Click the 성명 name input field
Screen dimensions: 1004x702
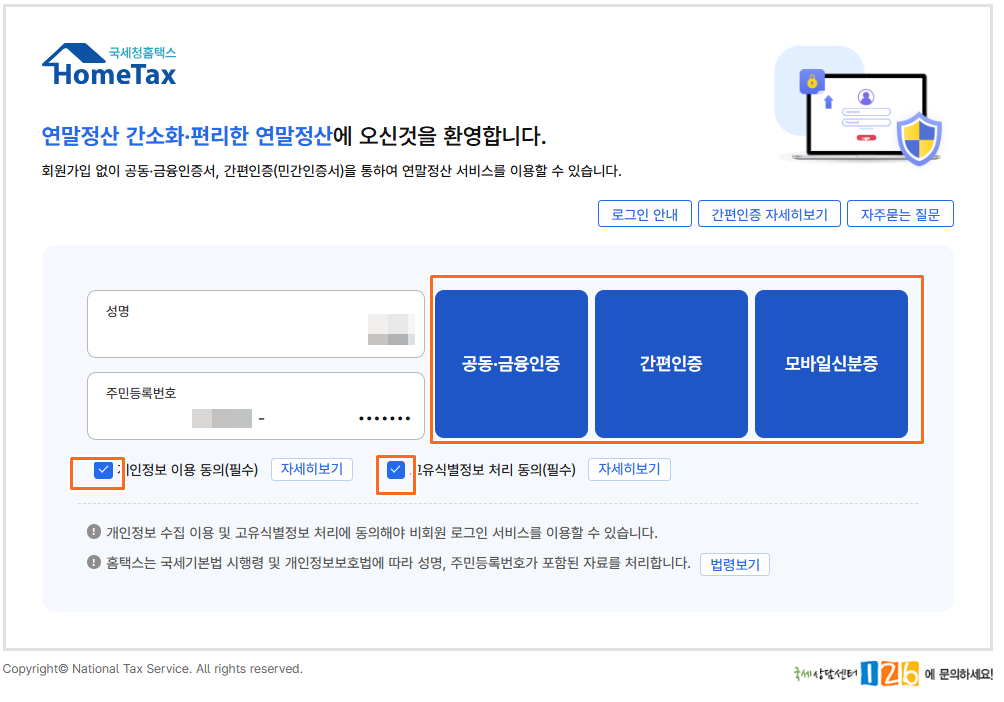click(x=256, y=324)
